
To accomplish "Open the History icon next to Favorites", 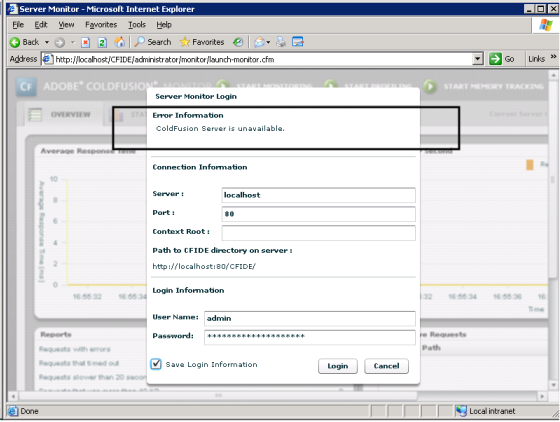I will [238, 42].
